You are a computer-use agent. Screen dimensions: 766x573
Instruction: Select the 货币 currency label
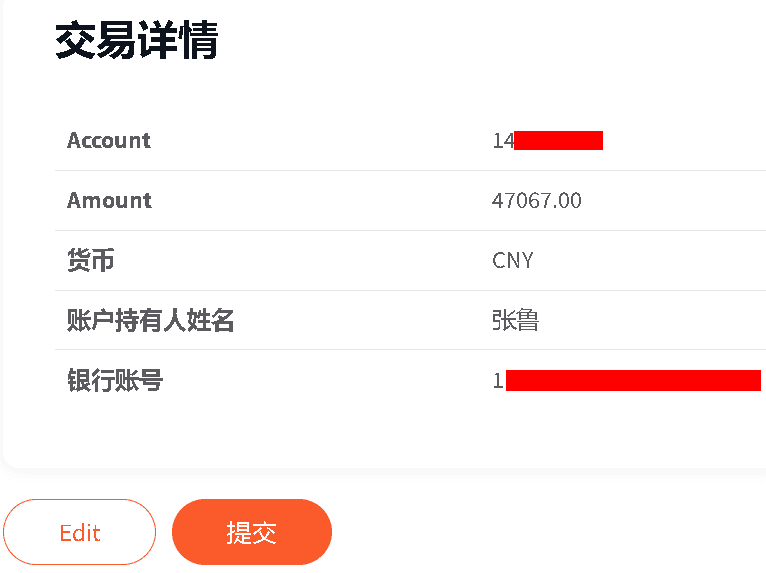91,261
